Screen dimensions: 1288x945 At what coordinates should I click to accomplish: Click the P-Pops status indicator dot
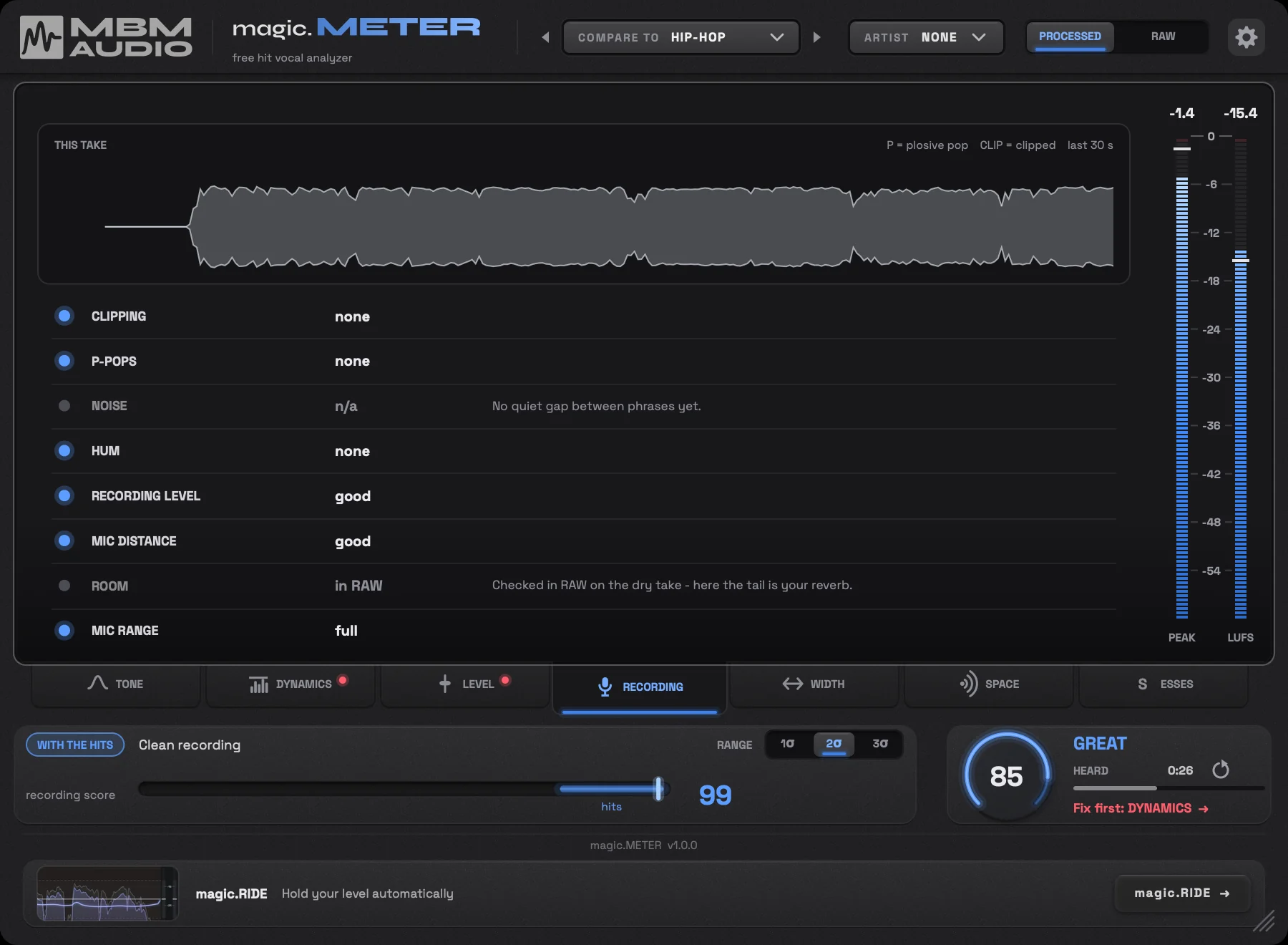(64, 361)
